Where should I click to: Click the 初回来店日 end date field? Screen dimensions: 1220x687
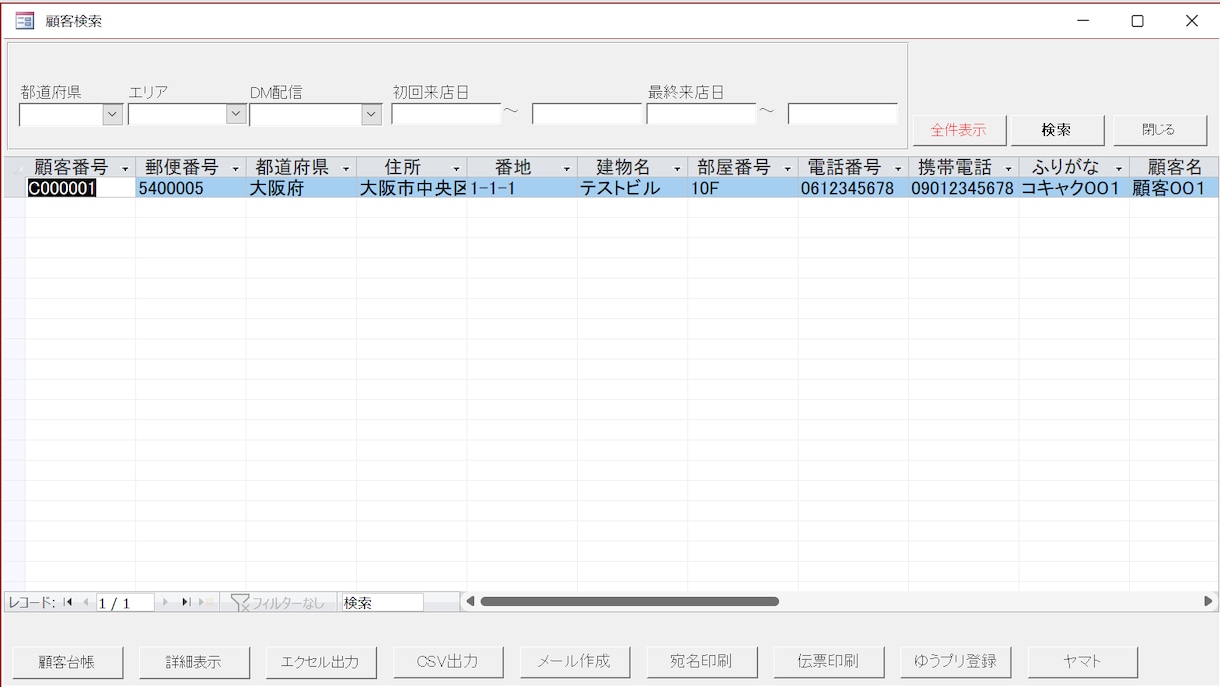(x=587, y=114)
